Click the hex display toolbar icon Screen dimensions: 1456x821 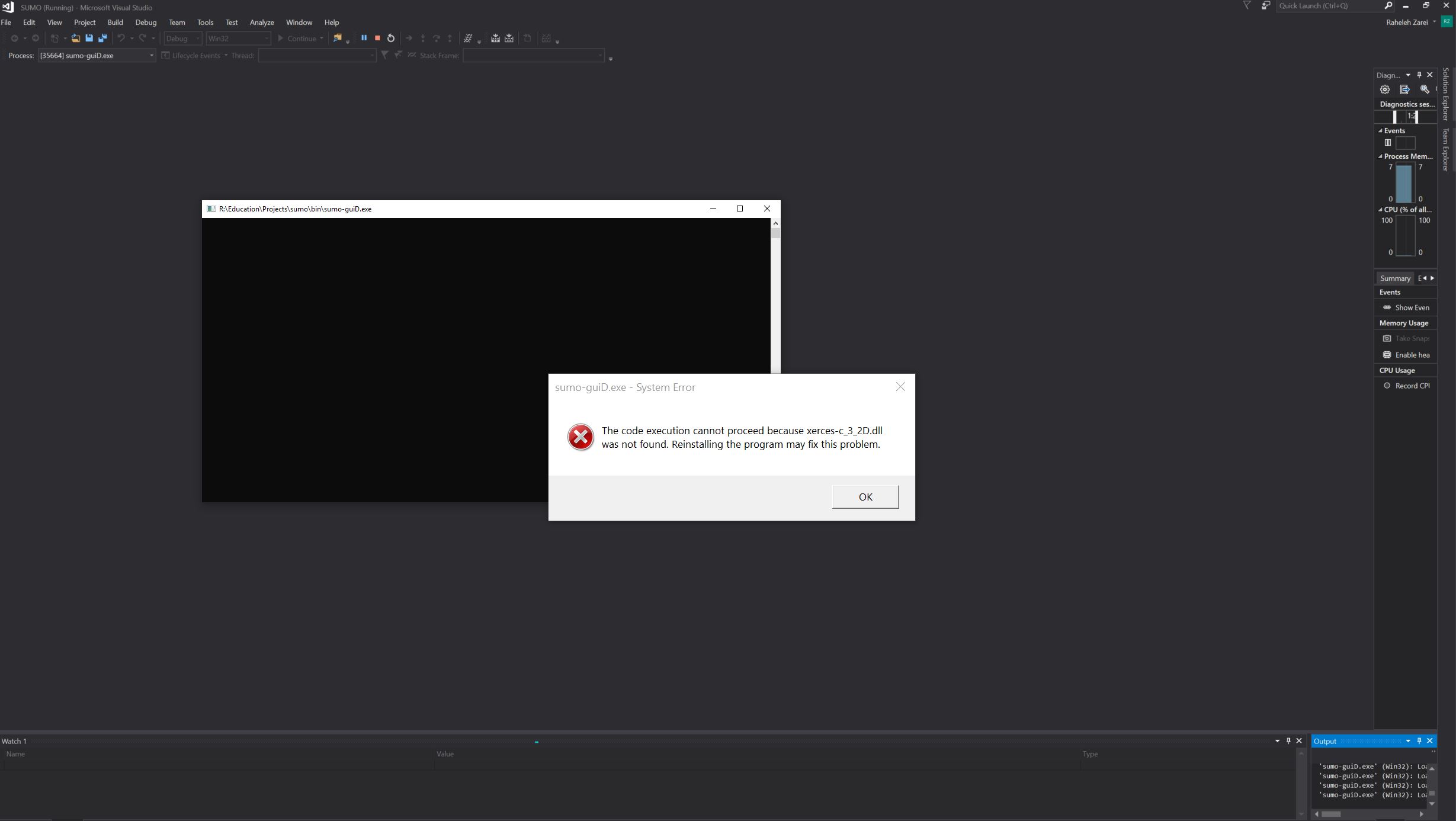coord(468,38)
